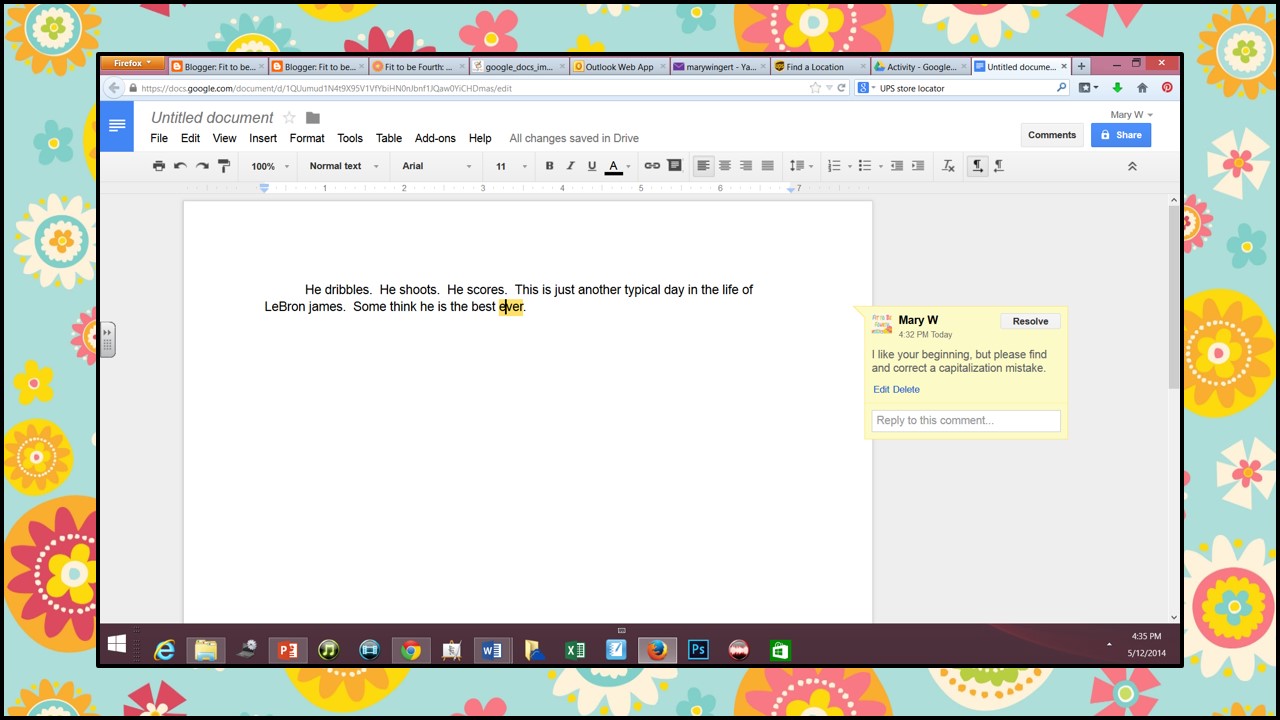Click the left indent marker on ruler
This screenshot has width=1280, height=720.
(x=264, y=188)
